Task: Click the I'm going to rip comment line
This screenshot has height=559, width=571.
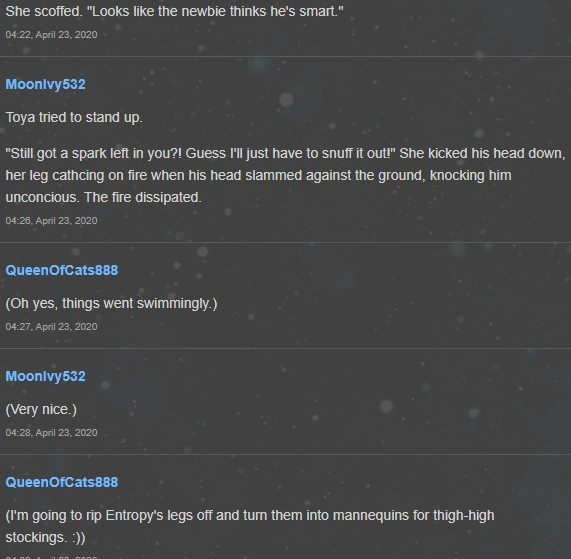Action: click(250, 515)
